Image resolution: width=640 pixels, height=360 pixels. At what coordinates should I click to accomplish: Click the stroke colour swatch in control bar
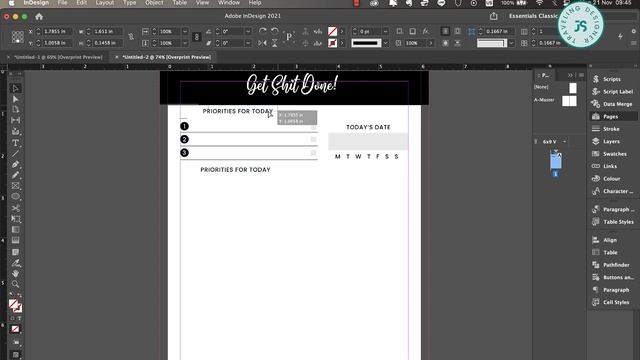pyautogui.click(x=333, y=43)
